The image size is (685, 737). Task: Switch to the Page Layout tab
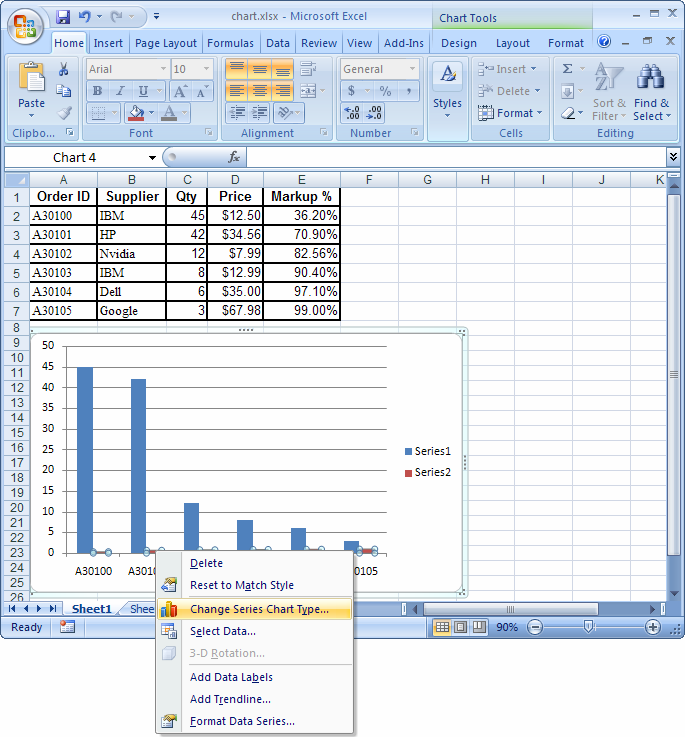[165, 43]
